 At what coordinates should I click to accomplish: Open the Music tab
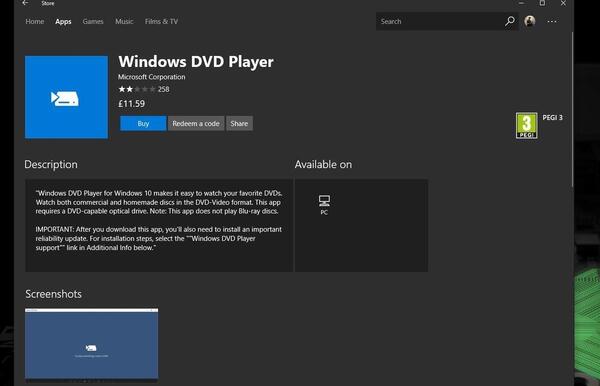(x=124, y=21)
